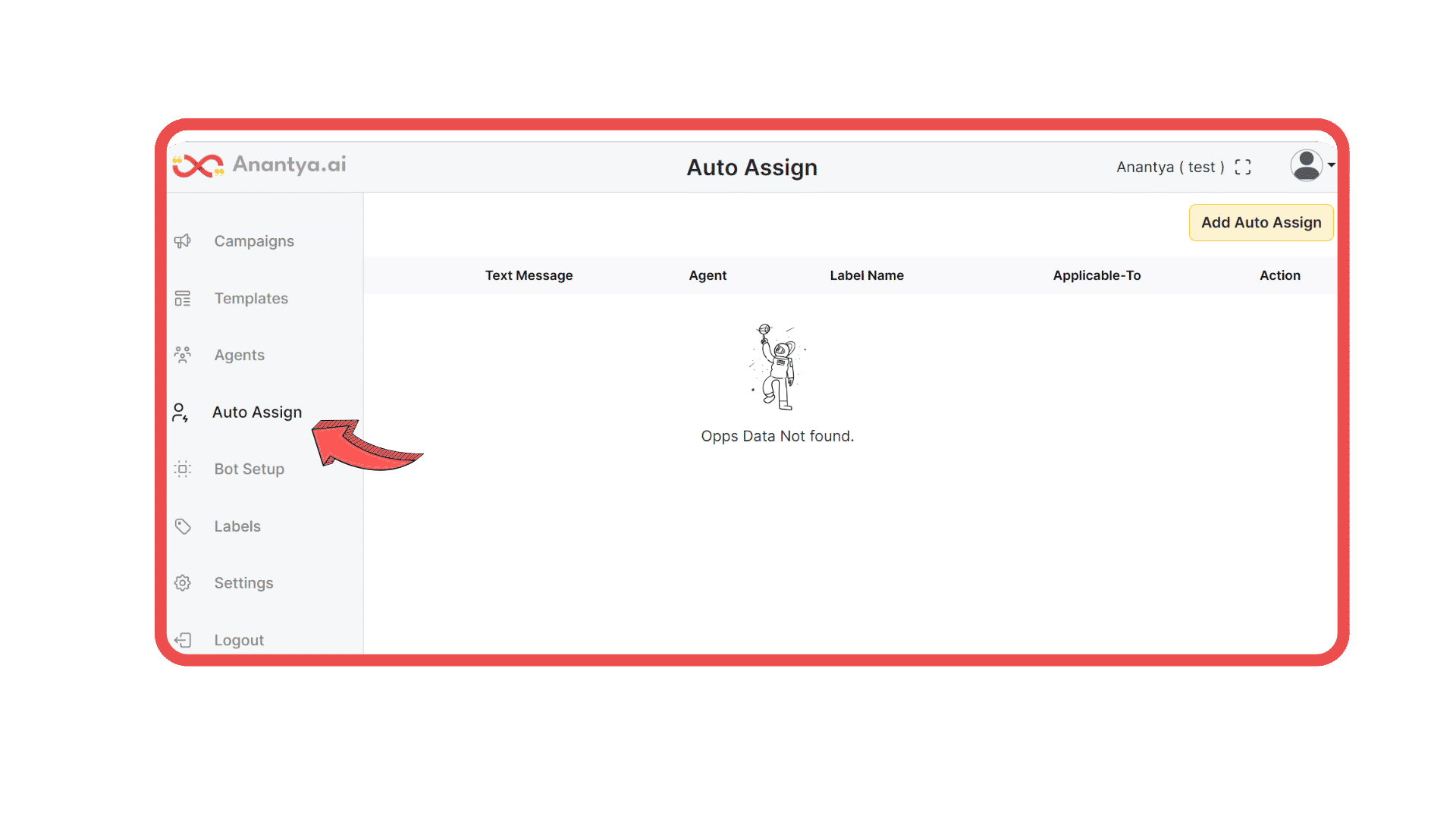The image size is (1456, 819).
Task: Click the Applicable-To column header
Action: click(x=1097, y=275)
